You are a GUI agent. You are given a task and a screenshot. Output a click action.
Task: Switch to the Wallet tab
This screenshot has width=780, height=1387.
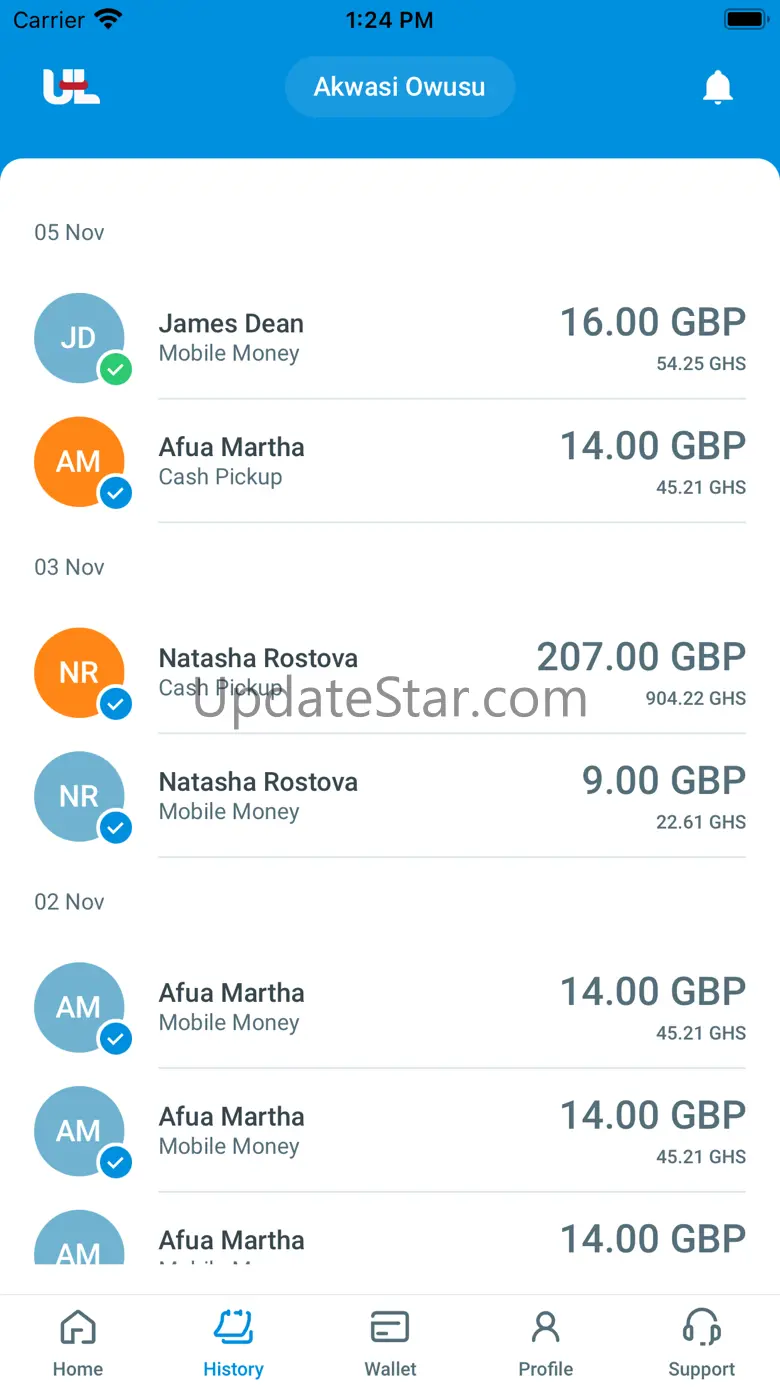click(x=390, y=1343)
